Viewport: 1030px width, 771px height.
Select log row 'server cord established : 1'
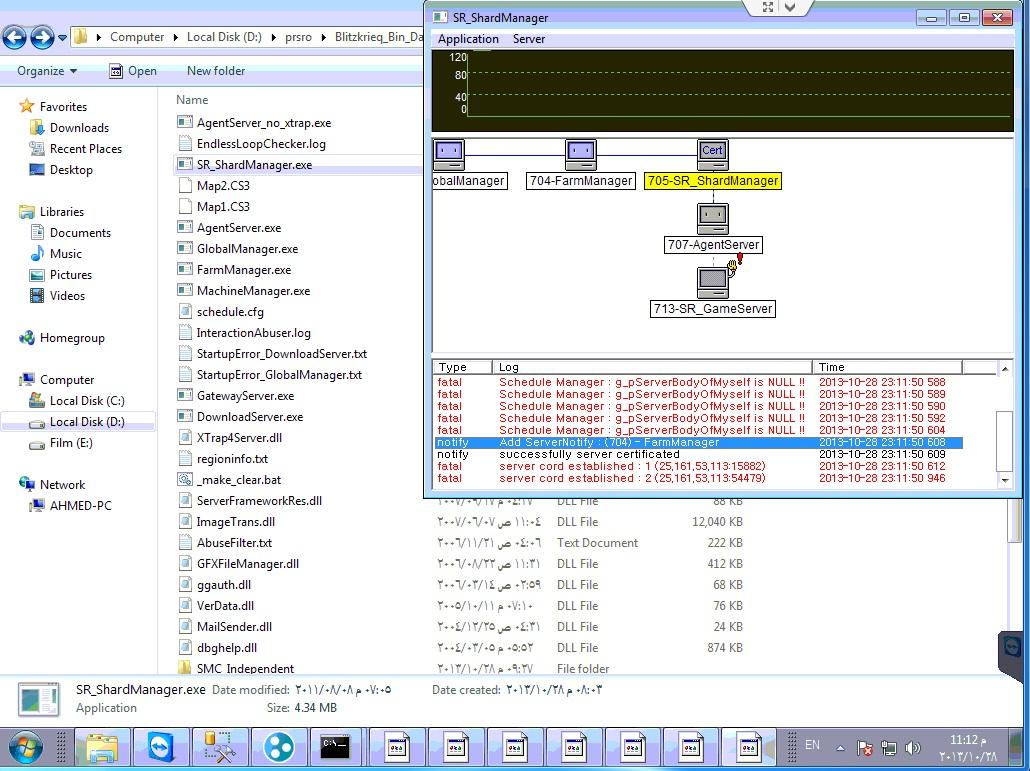pos(698,466)
